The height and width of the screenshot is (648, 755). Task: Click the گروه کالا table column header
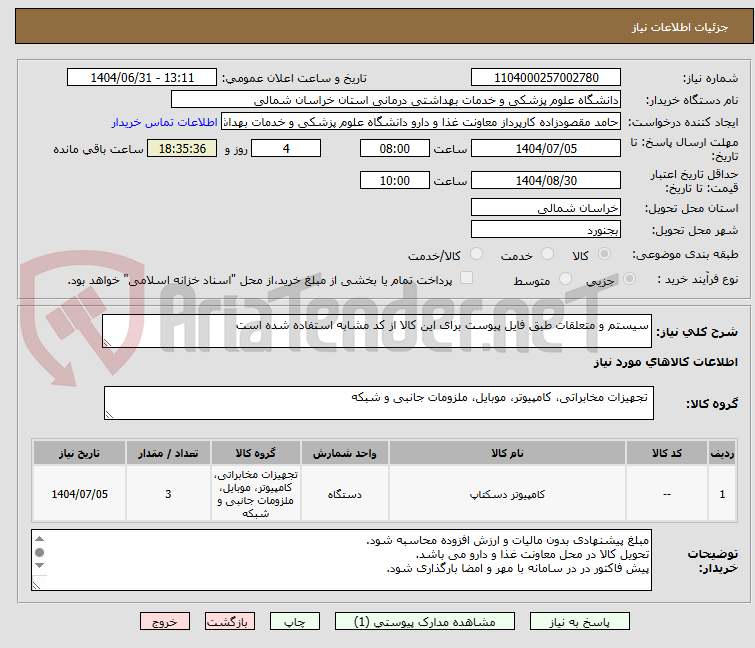(x=256, y=453)
